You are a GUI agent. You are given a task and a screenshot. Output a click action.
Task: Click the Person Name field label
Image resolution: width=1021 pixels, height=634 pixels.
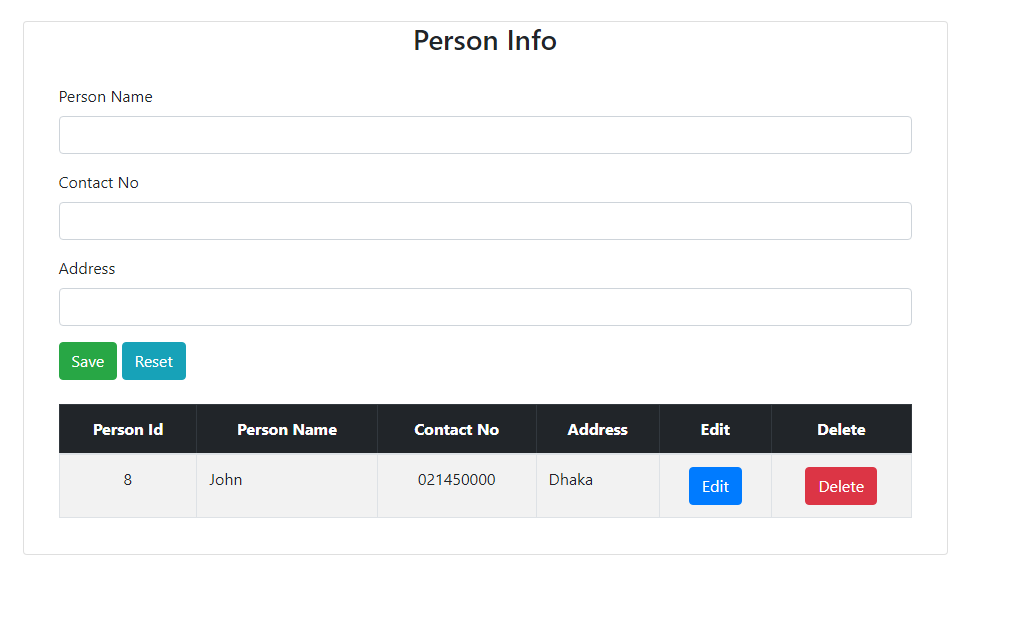click(x=105, y=97)
